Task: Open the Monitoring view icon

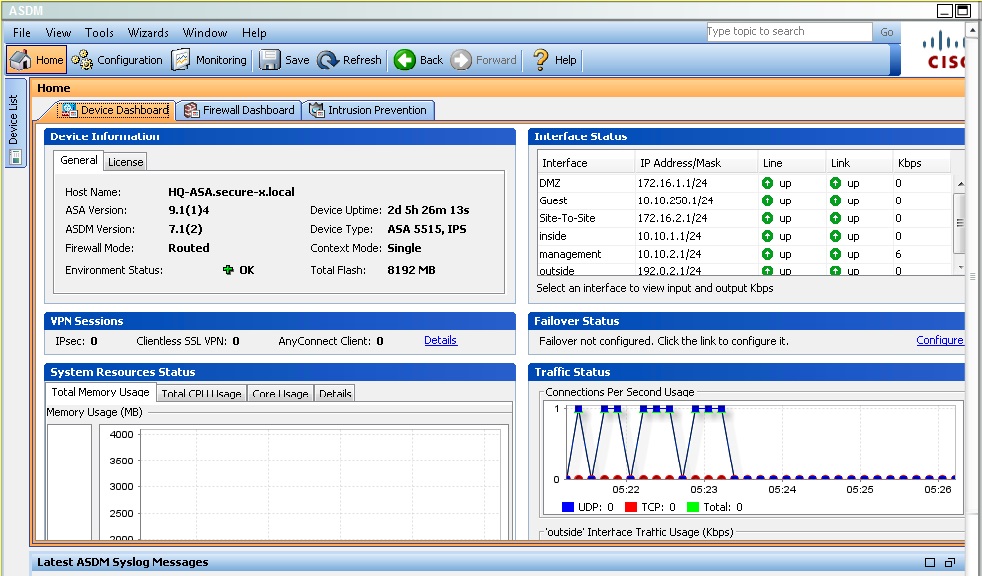Action: click(181, 60)
